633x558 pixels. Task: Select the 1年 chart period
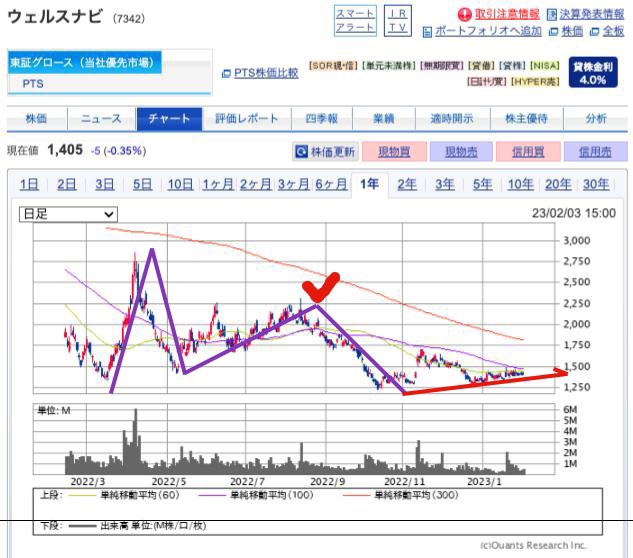[x=369, y=185]
